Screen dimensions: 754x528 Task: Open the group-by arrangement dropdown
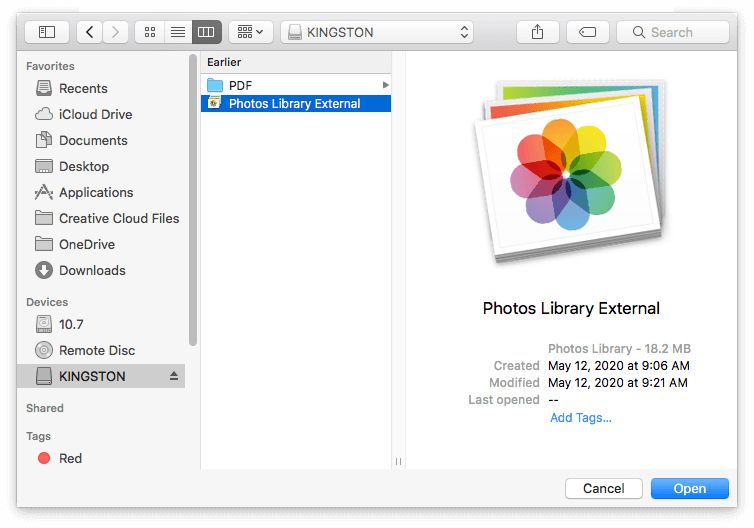click(x=251, y=32)
